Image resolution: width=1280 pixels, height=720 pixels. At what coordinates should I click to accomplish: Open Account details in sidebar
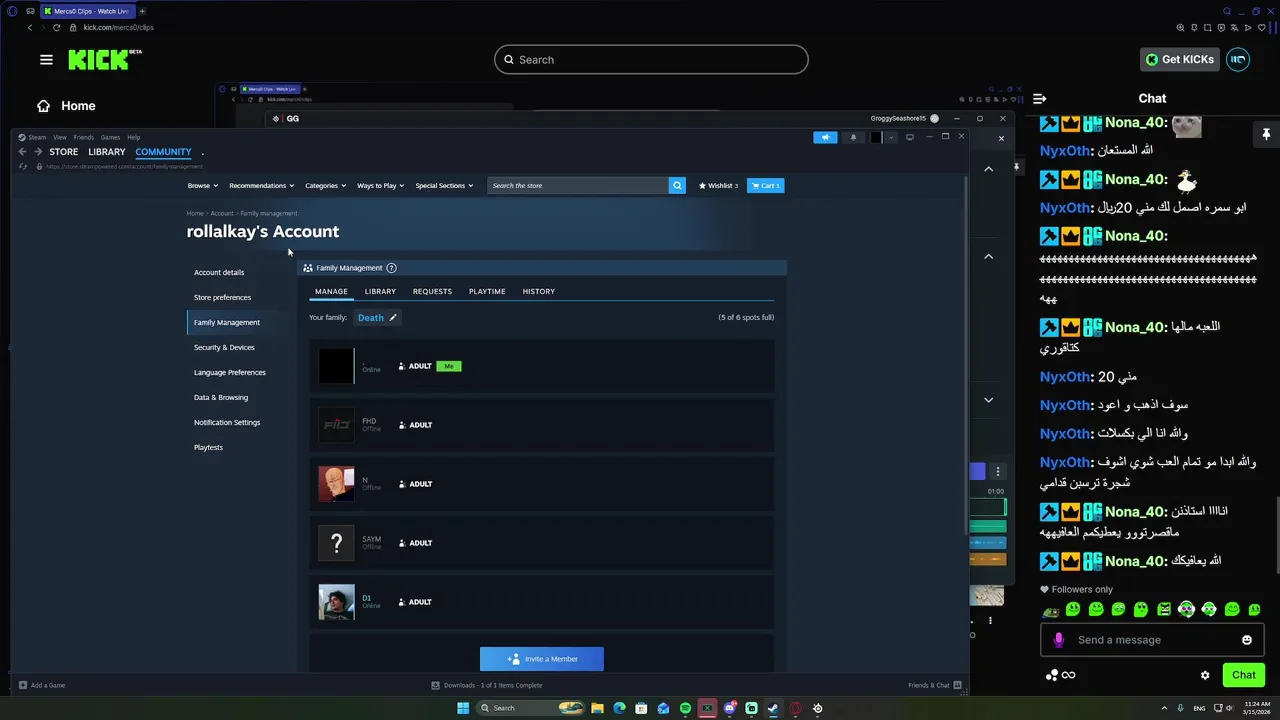point(219,272)
